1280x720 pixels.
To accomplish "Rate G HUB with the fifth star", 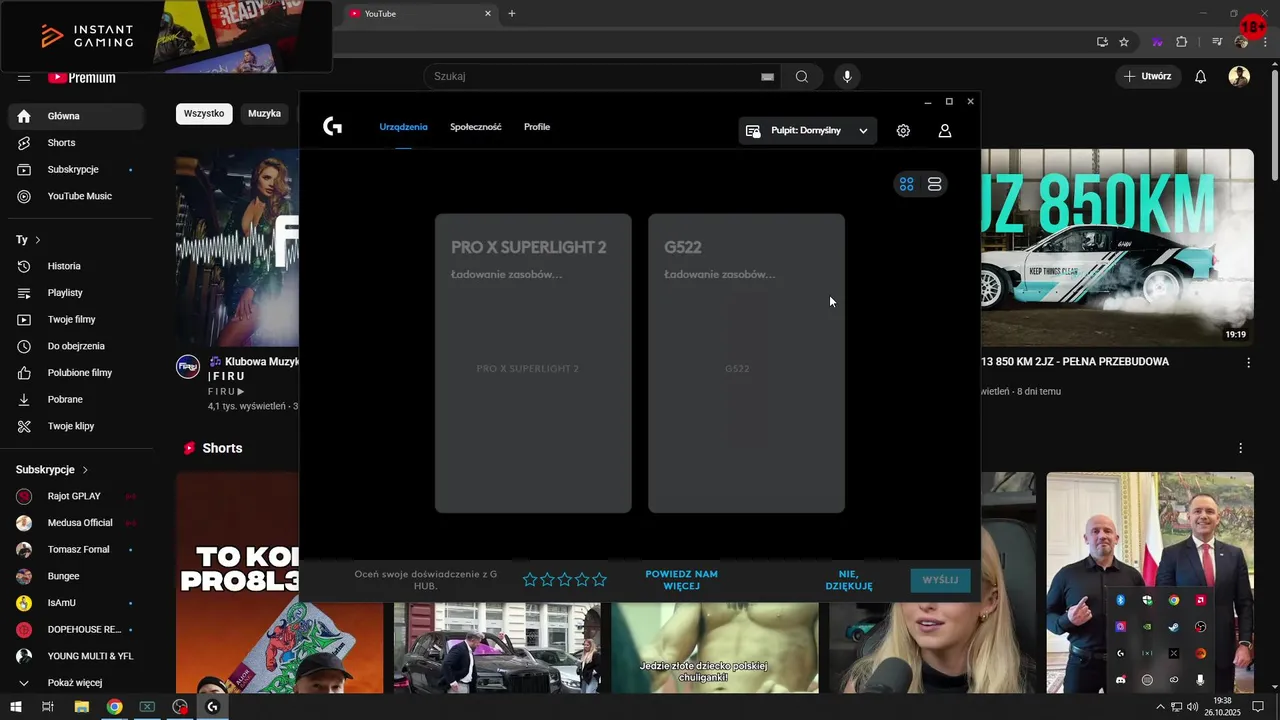I will pos(599,580).
